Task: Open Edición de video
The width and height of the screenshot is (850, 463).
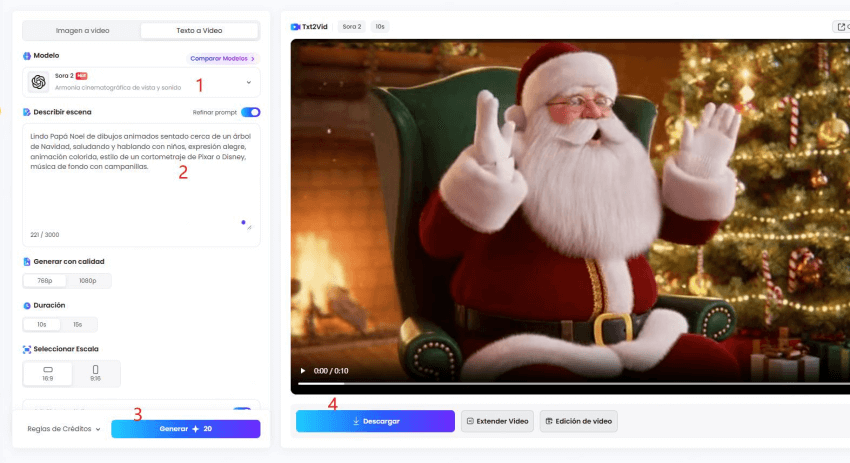Action: click(578, 421)
